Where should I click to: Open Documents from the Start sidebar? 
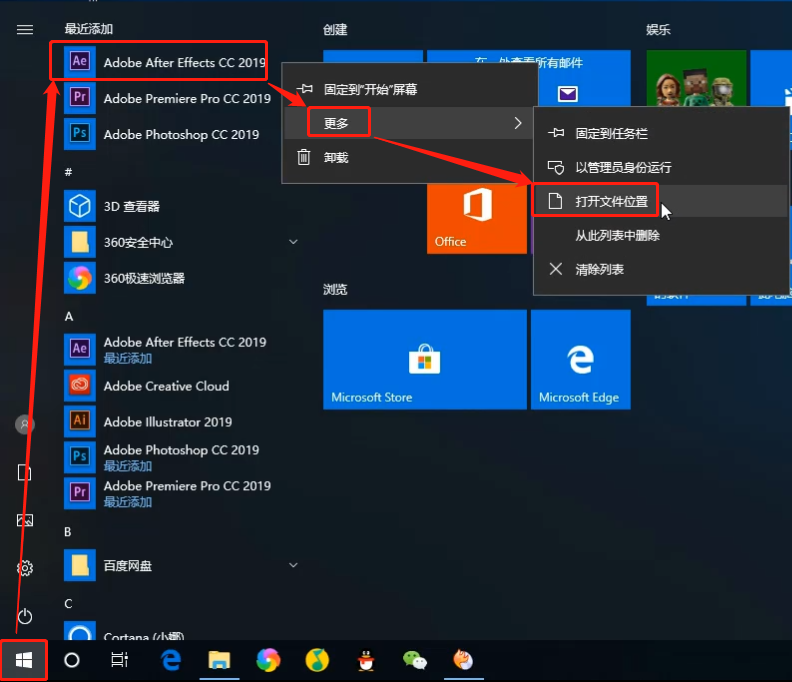click(x=25, y=473)
